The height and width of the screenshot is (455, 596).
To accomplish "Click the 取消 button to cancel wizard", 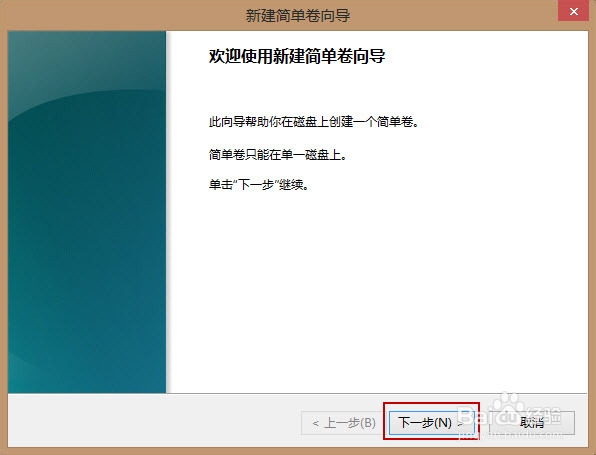I will pos(532,422).
